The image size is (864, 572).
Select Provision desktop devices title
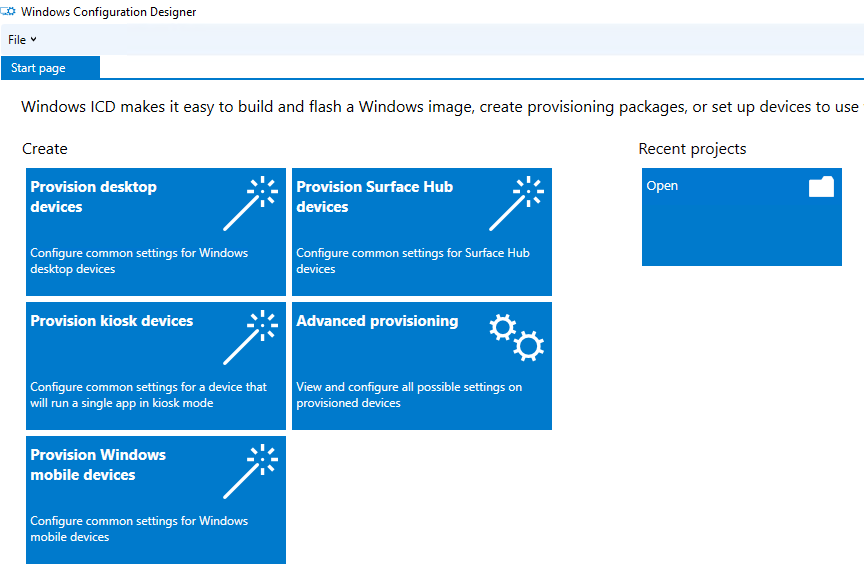click(93, 197)
